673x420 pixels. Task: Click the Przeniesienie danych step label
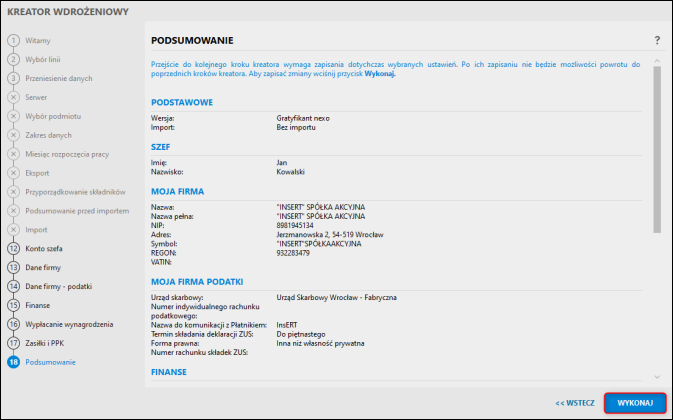coord(59,78)
